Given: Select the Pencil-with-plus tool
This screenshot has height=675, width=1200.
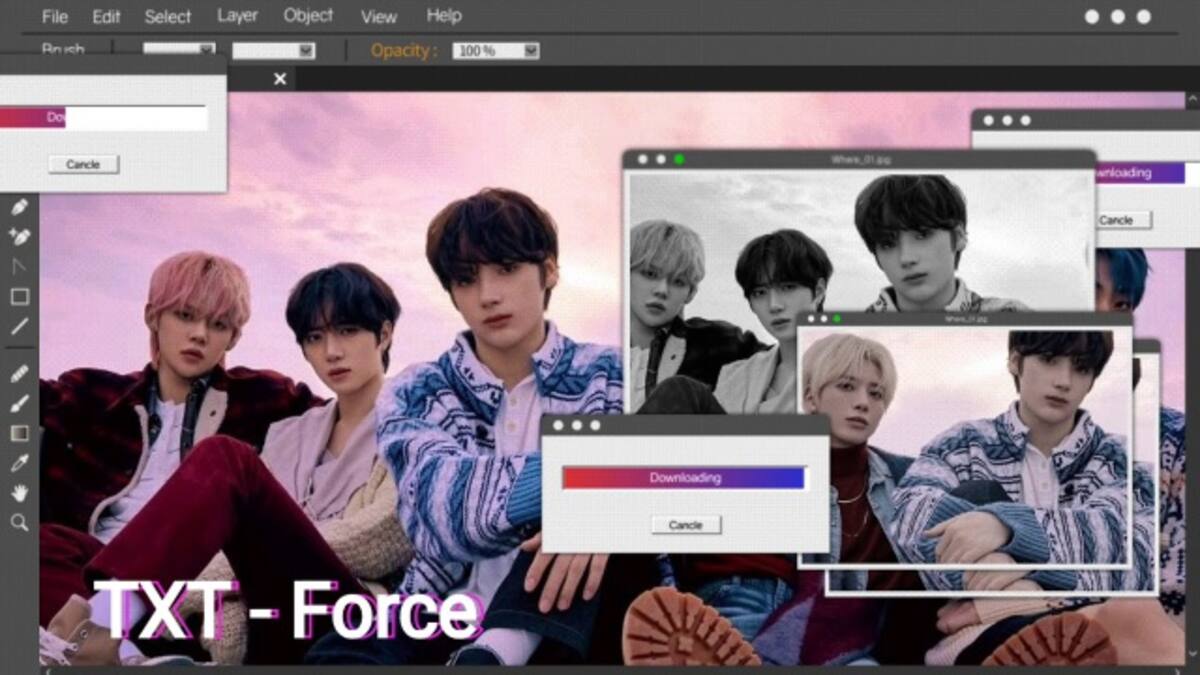Looking at the screenshot, I should point(19,237).
